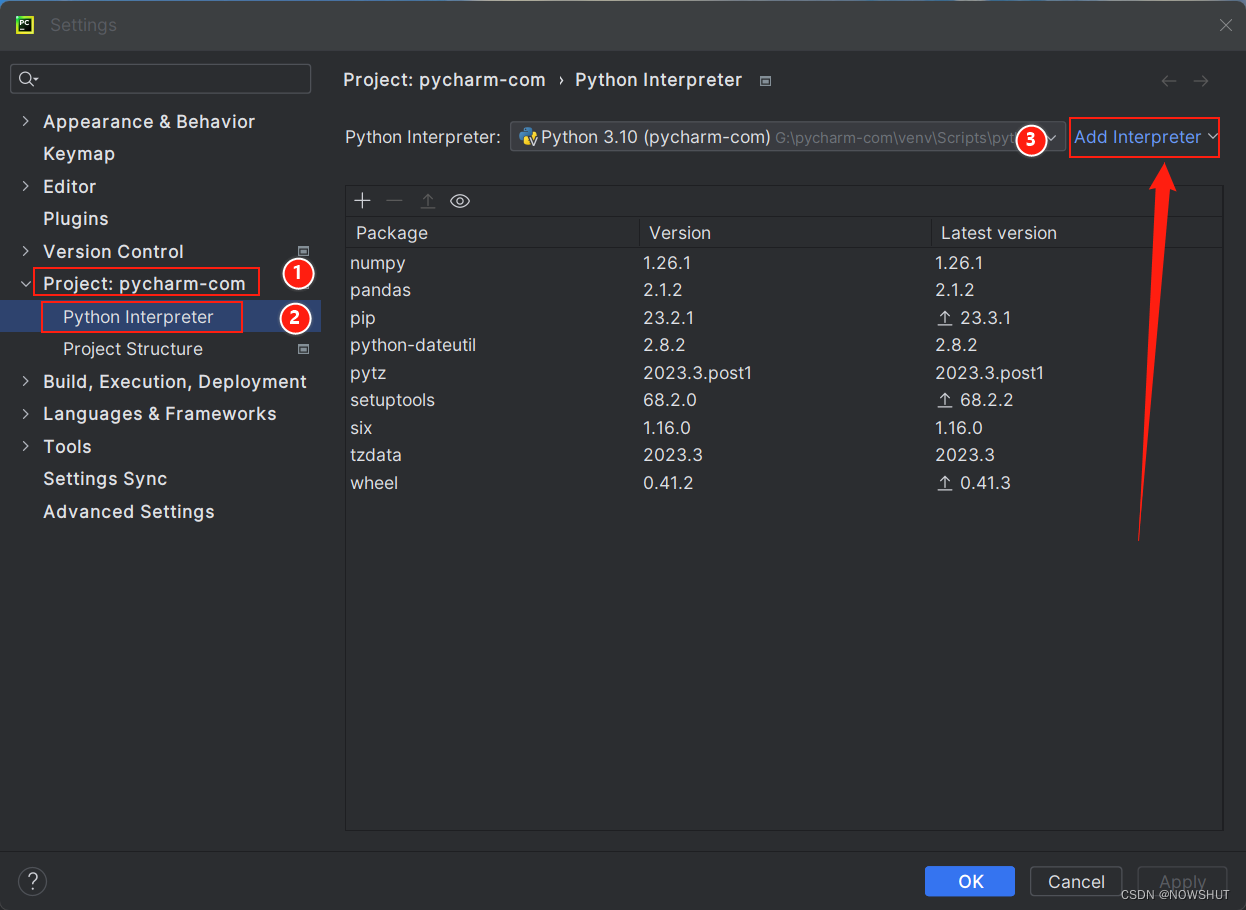Click the PyCharm logo in title bar
The image size is (1246, 910).
[26, 25]
